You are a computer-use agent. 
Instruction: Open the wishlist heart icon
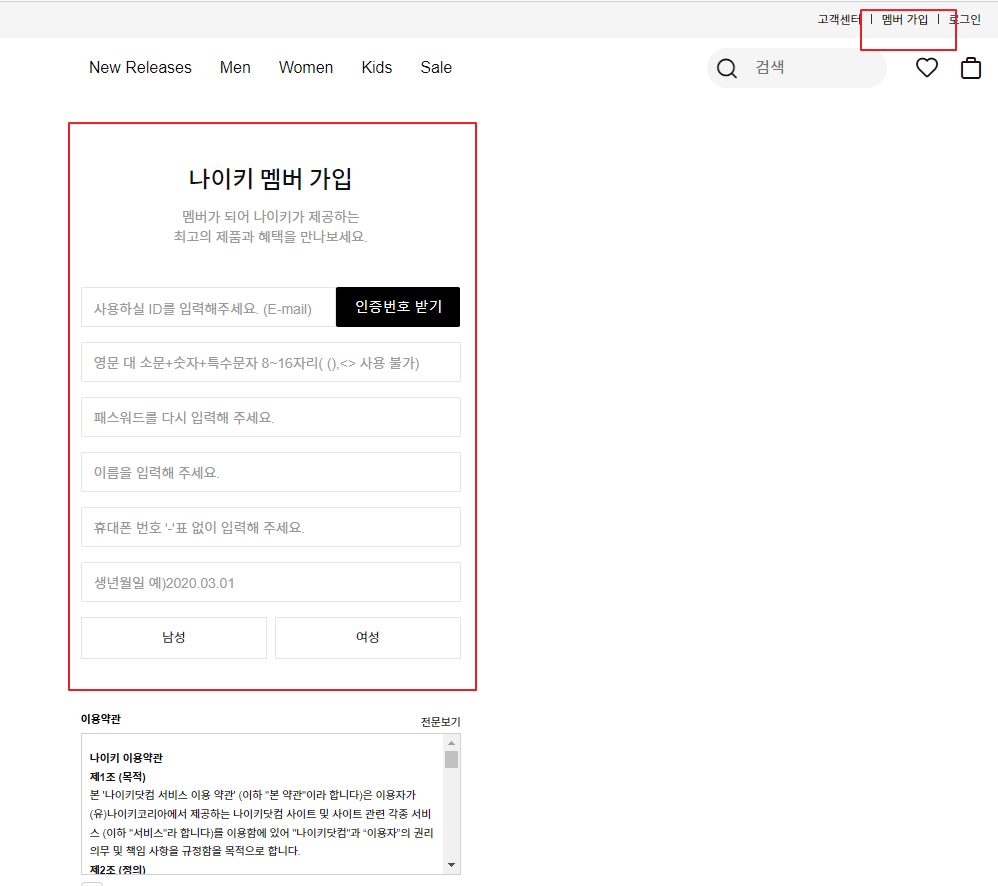pyautogui.click(x=927, y=67)
